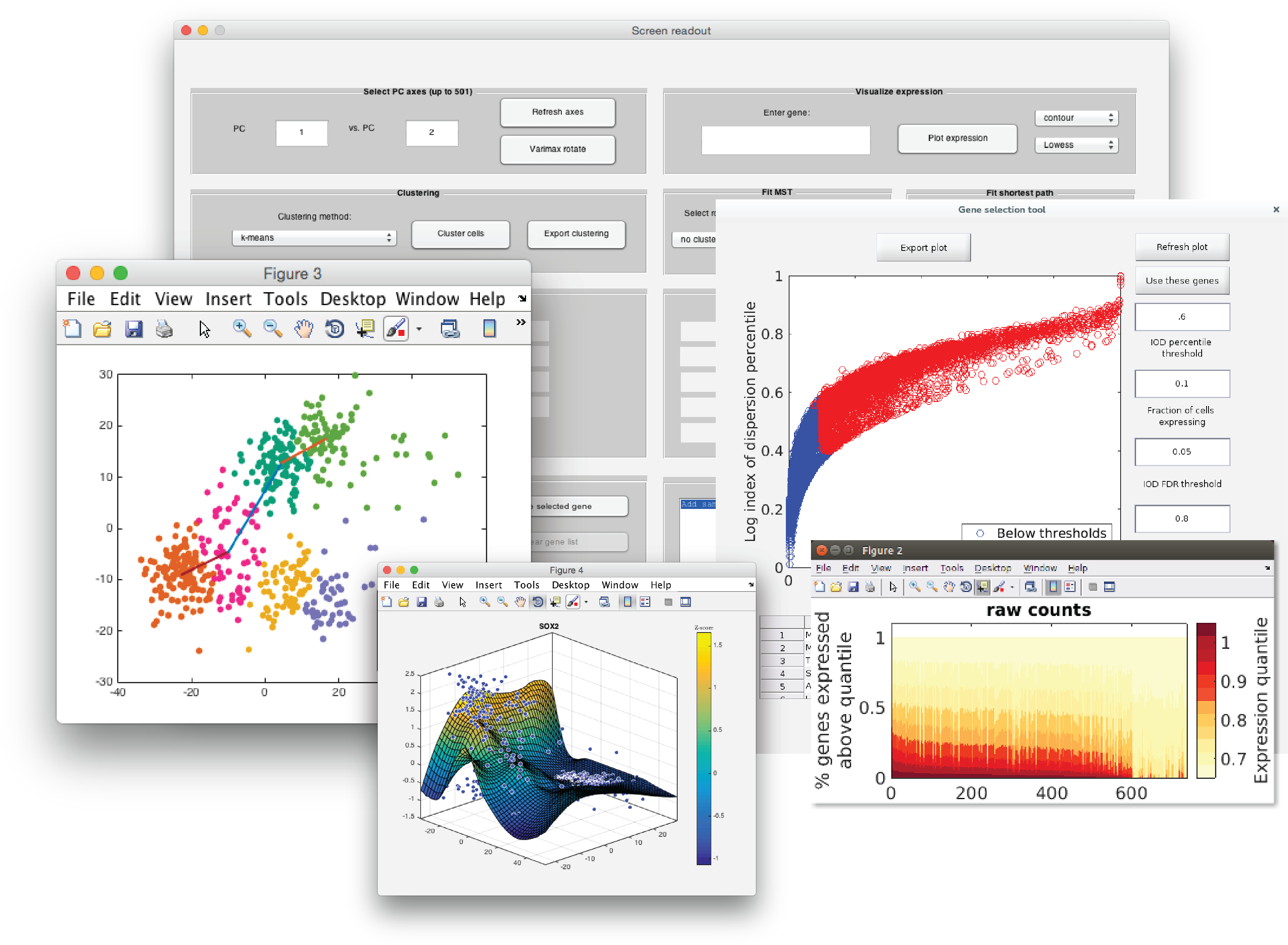Screen dimensions: 1288x945
Task: Click Zoom Out icon in Figure 4 toolbar
Action: coord(503,602)
